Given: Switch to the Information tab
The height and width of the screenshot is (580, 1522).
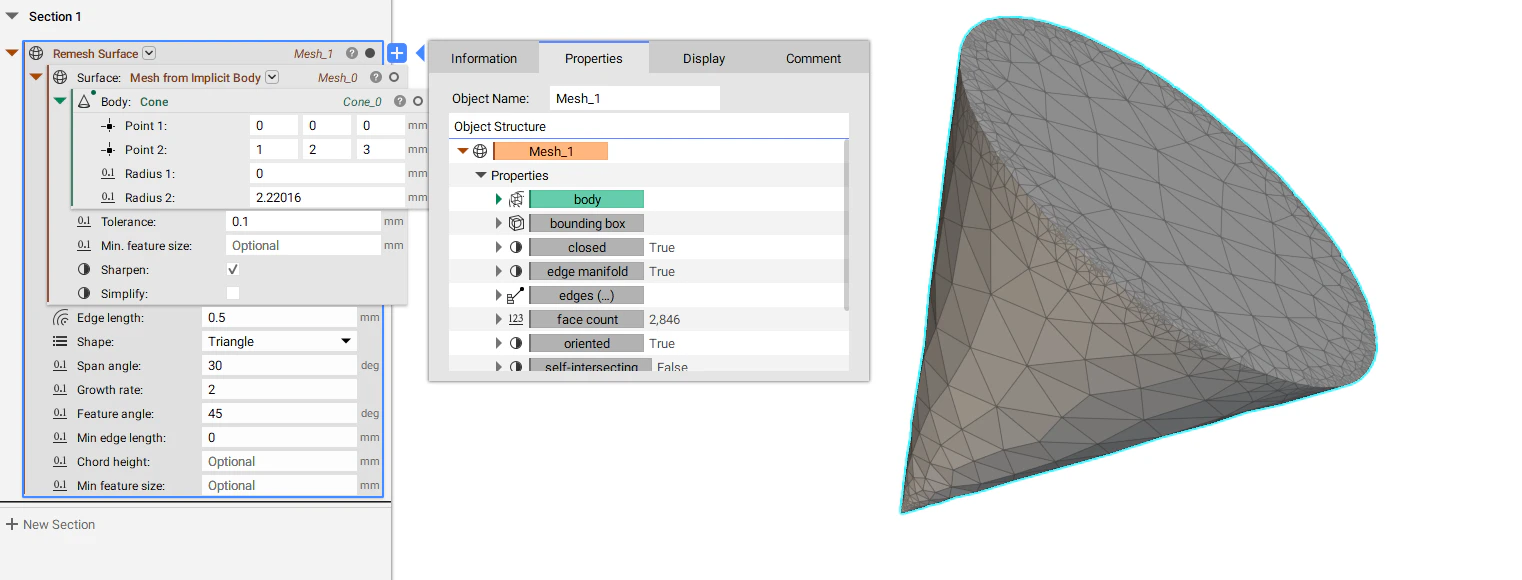Looking at the screenshot, I should coord(484,58).
